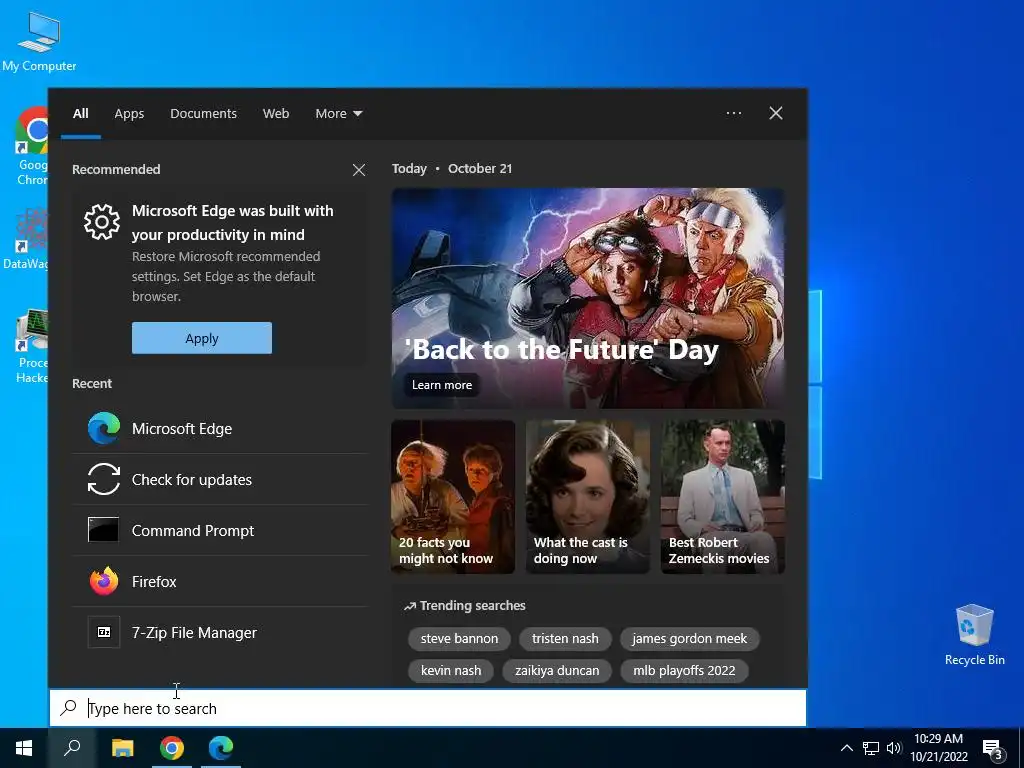Search trending topic tristen nash
This screenshot has width=1024, height=768.
tap(565, 639)
